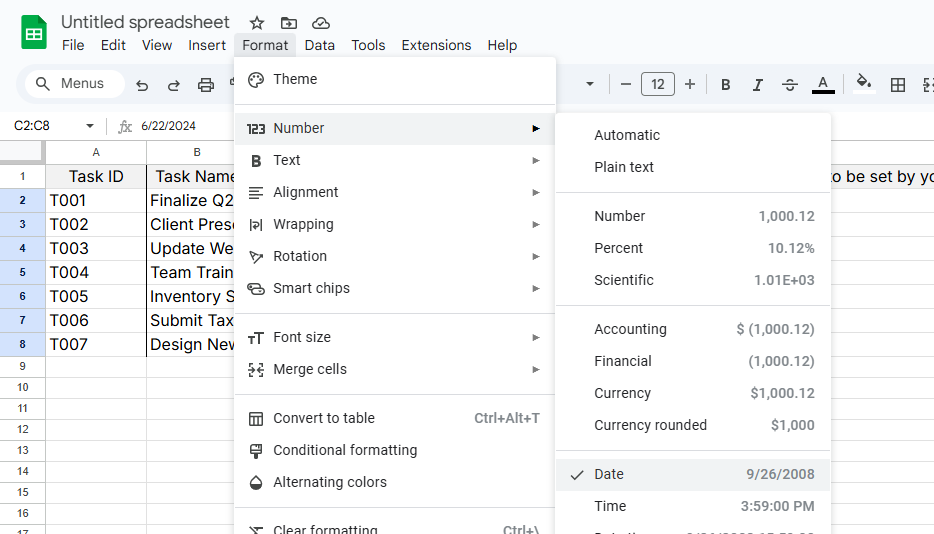Image resolution: width=934 pixels, height=534 pixels.
Task: Click the redo arrow in toolbar
Action: click(174, 85)
